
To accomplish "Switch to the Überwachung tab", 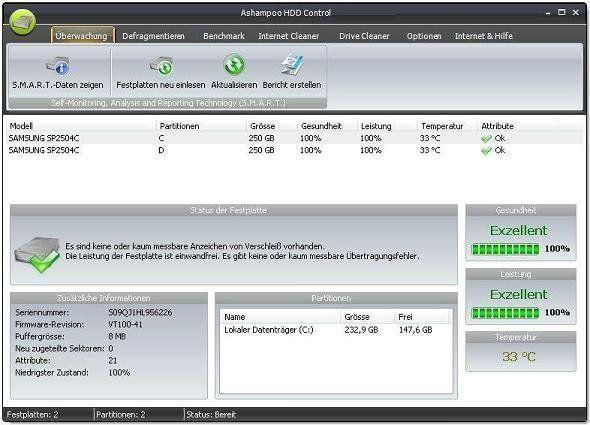I will click(x=82, y=36).
